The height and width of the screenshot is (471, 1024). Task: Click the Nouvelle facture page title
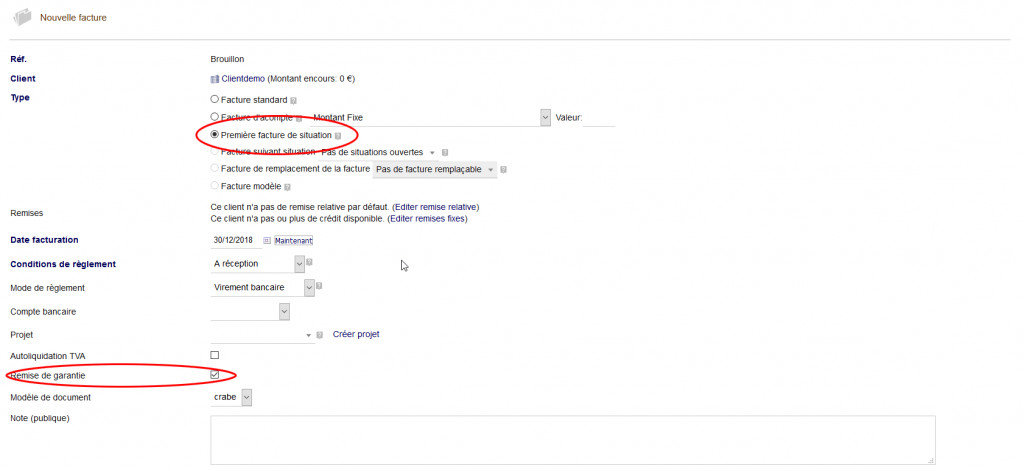tap(73, 18)
